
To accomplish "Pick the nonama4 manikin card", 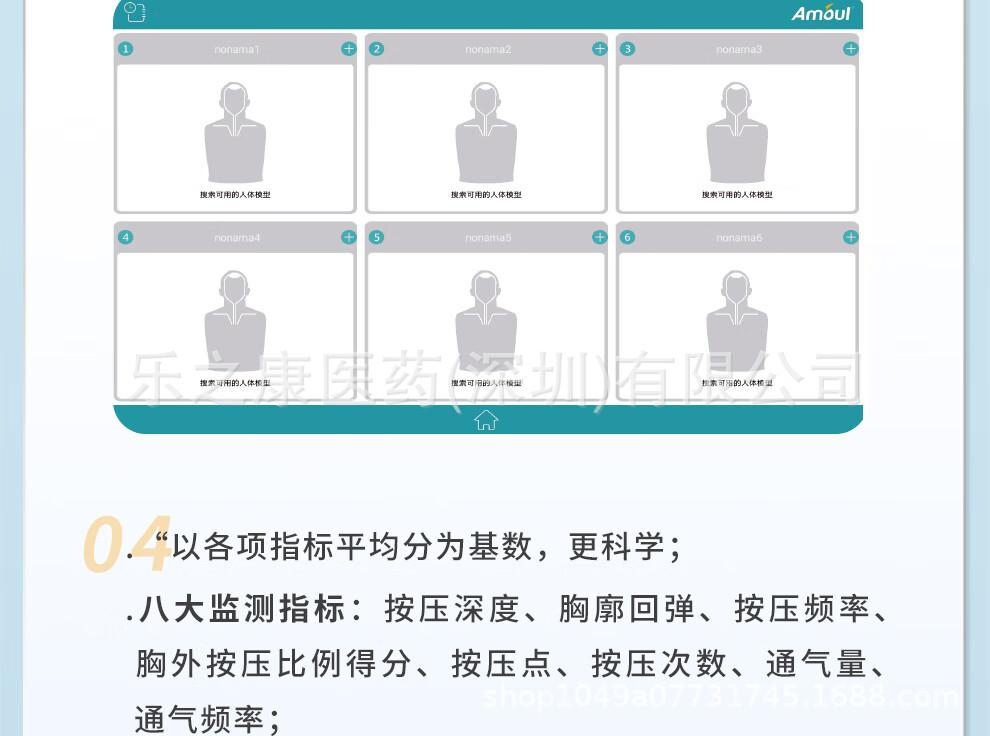I will (x=235, y=322).
